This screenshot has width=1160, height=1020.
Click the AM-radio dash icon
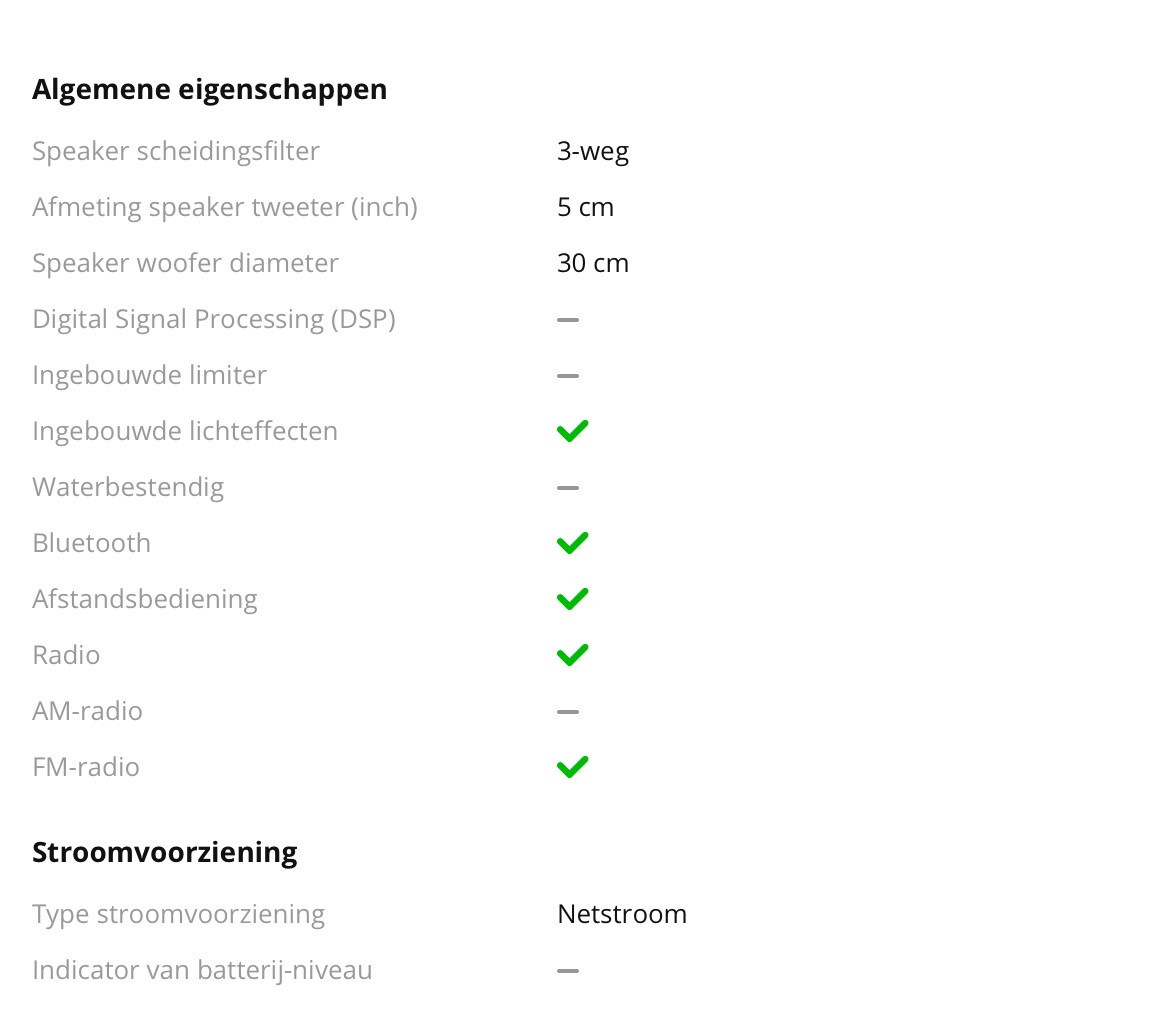568,712
